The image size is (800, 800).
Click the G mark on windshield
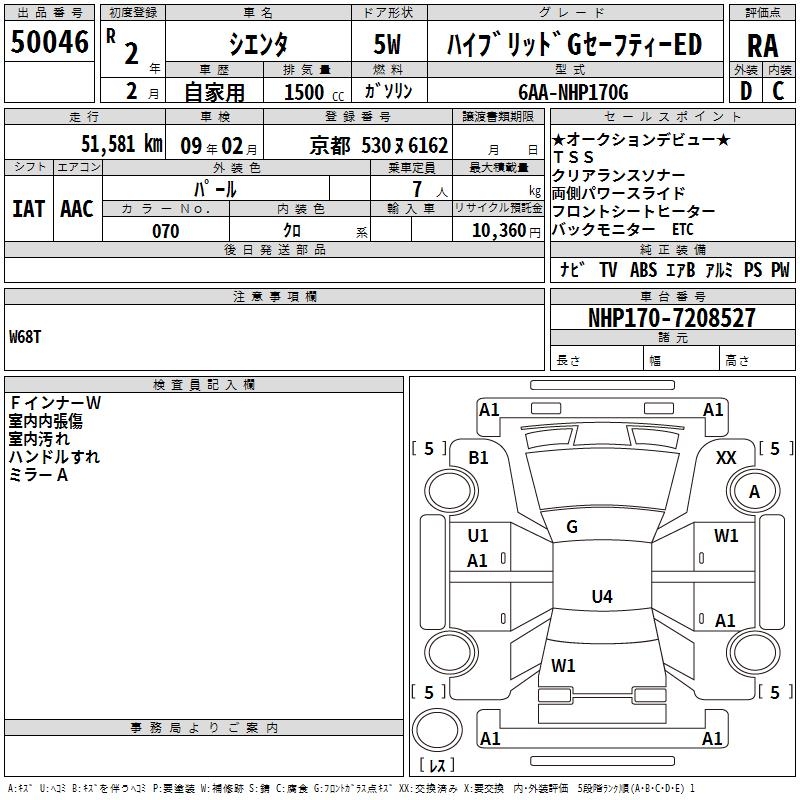click(572, 527)
